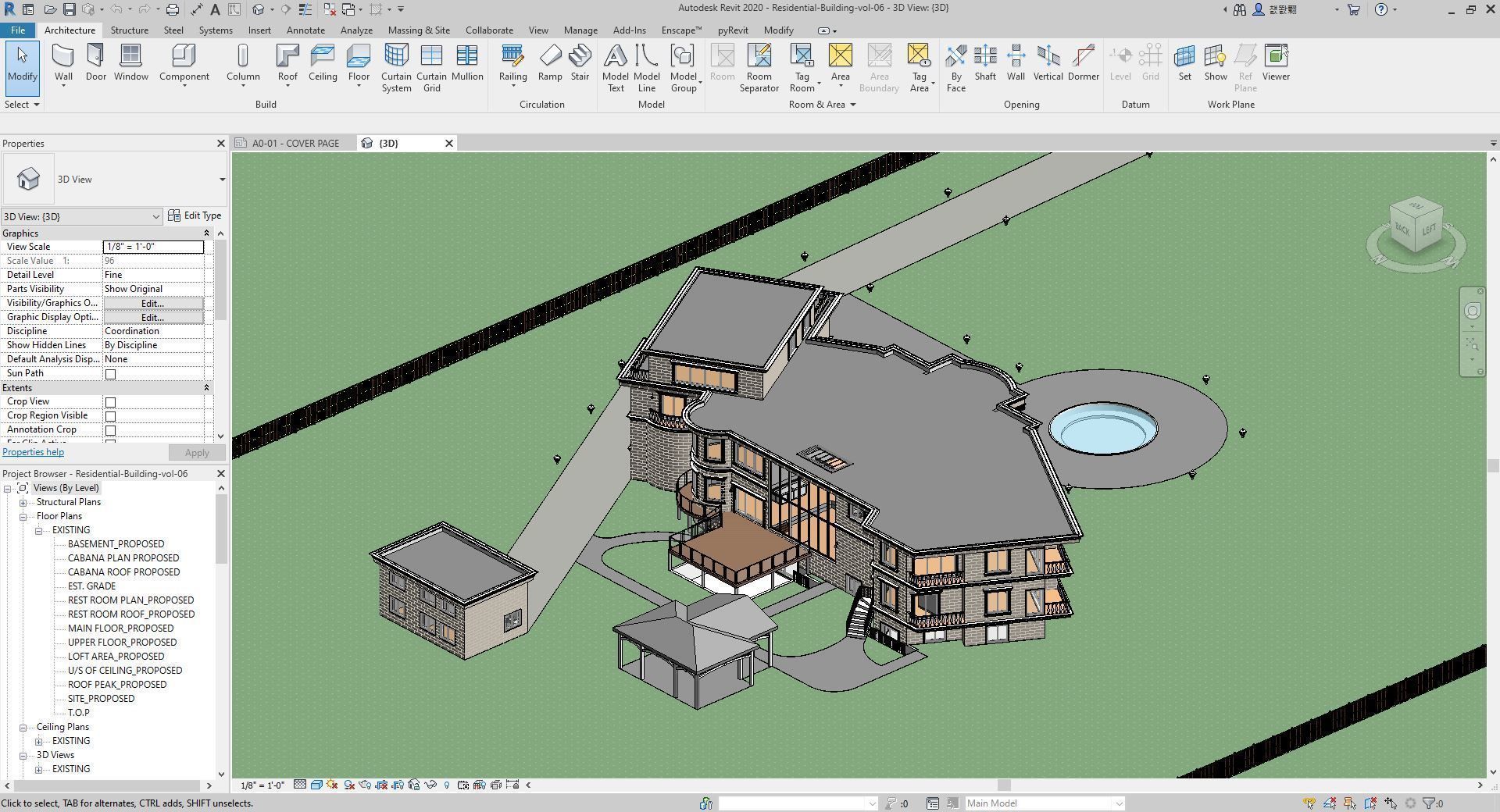The width and height of the screenshot is (1500, 812).
Task: Click the View Scale input field
Action: (153, 247)
